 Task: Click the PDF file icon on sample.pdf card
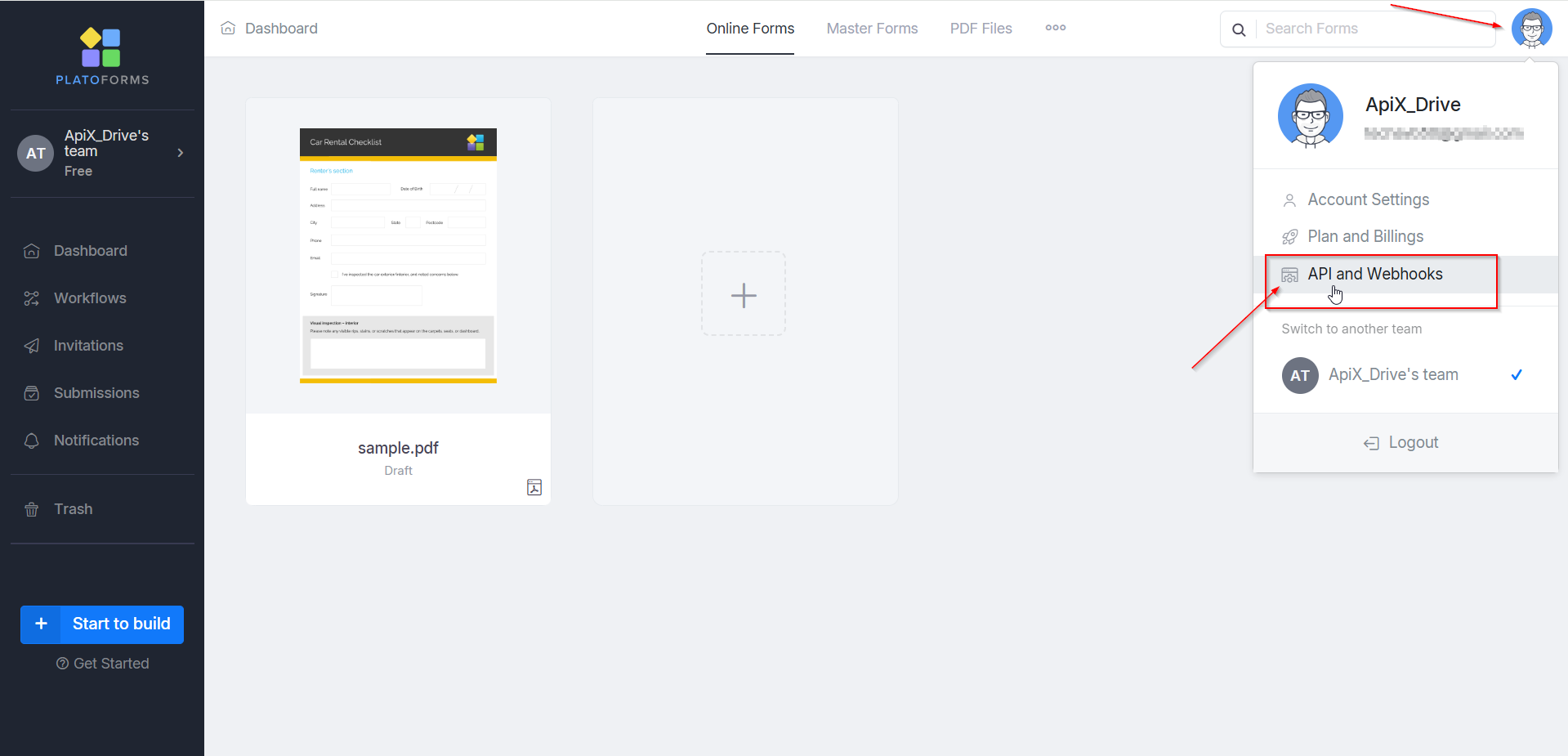534,487
